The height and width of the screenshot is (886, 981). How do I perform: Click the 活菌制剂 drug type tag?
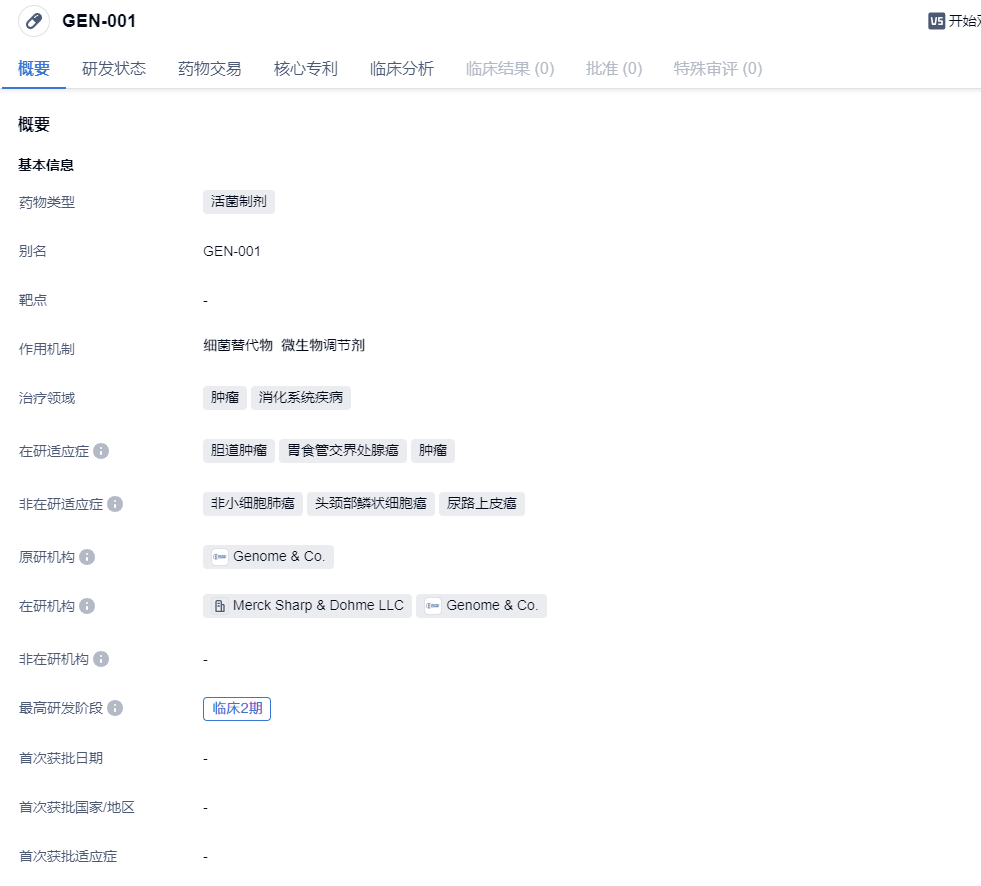pos(239,202)
